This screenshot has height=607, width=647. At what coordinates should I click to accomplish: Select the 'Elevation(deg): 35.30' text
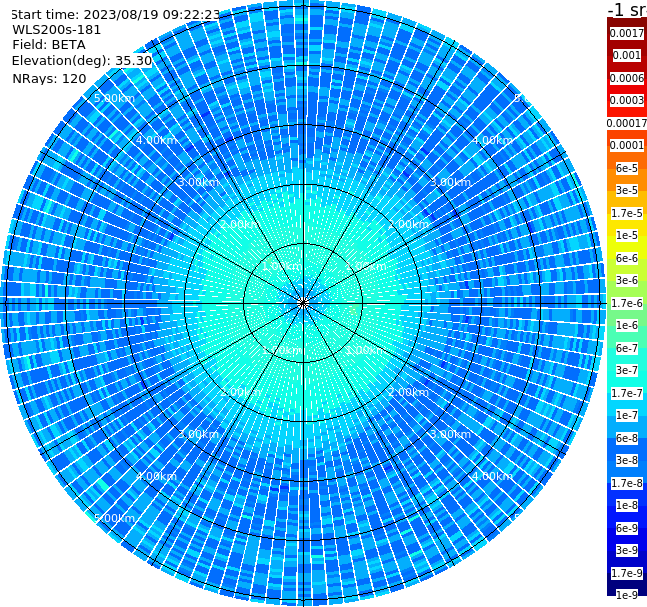[82, 61]
